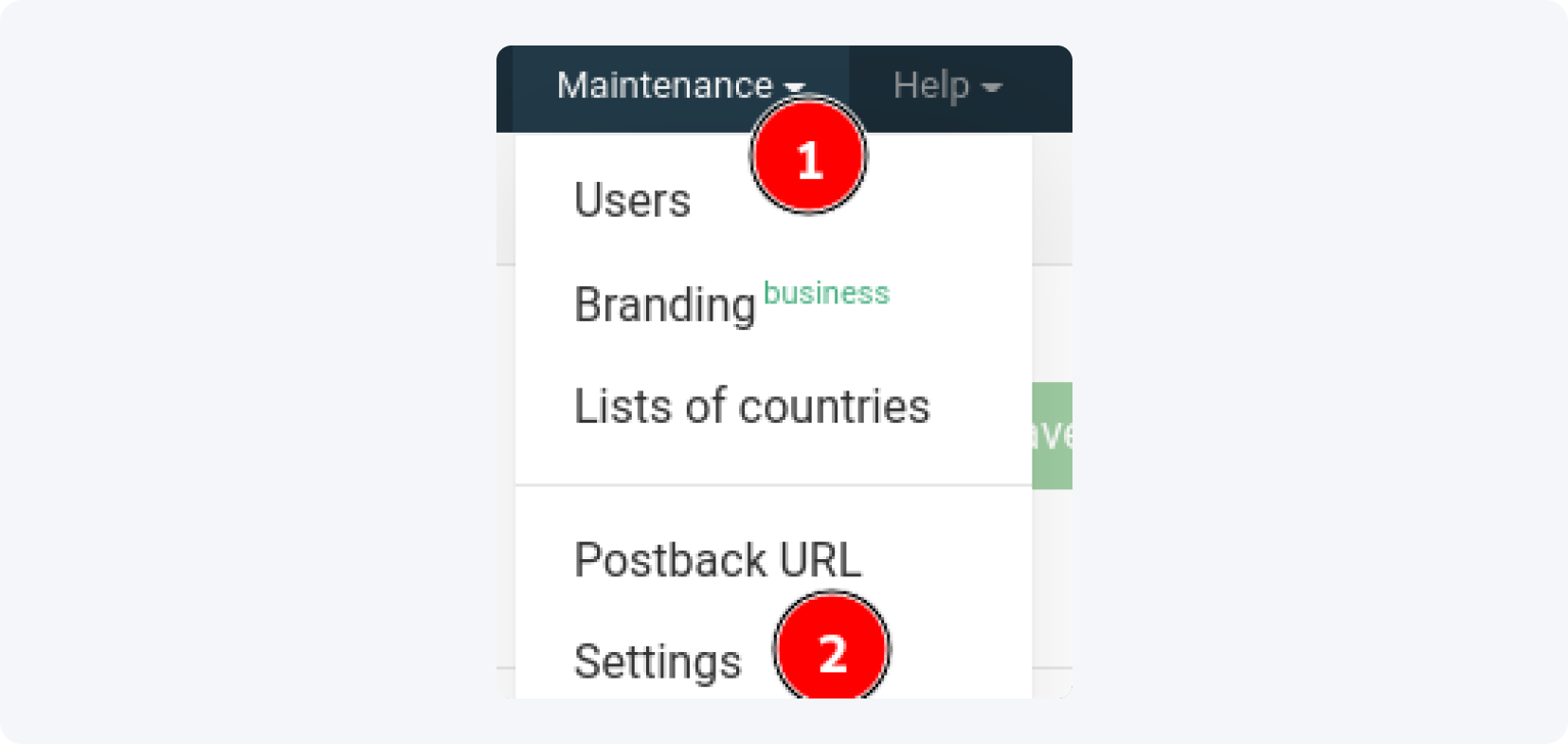
Task: Select Users from the Maintenance dropdown
Action: (x=632, y=201)
